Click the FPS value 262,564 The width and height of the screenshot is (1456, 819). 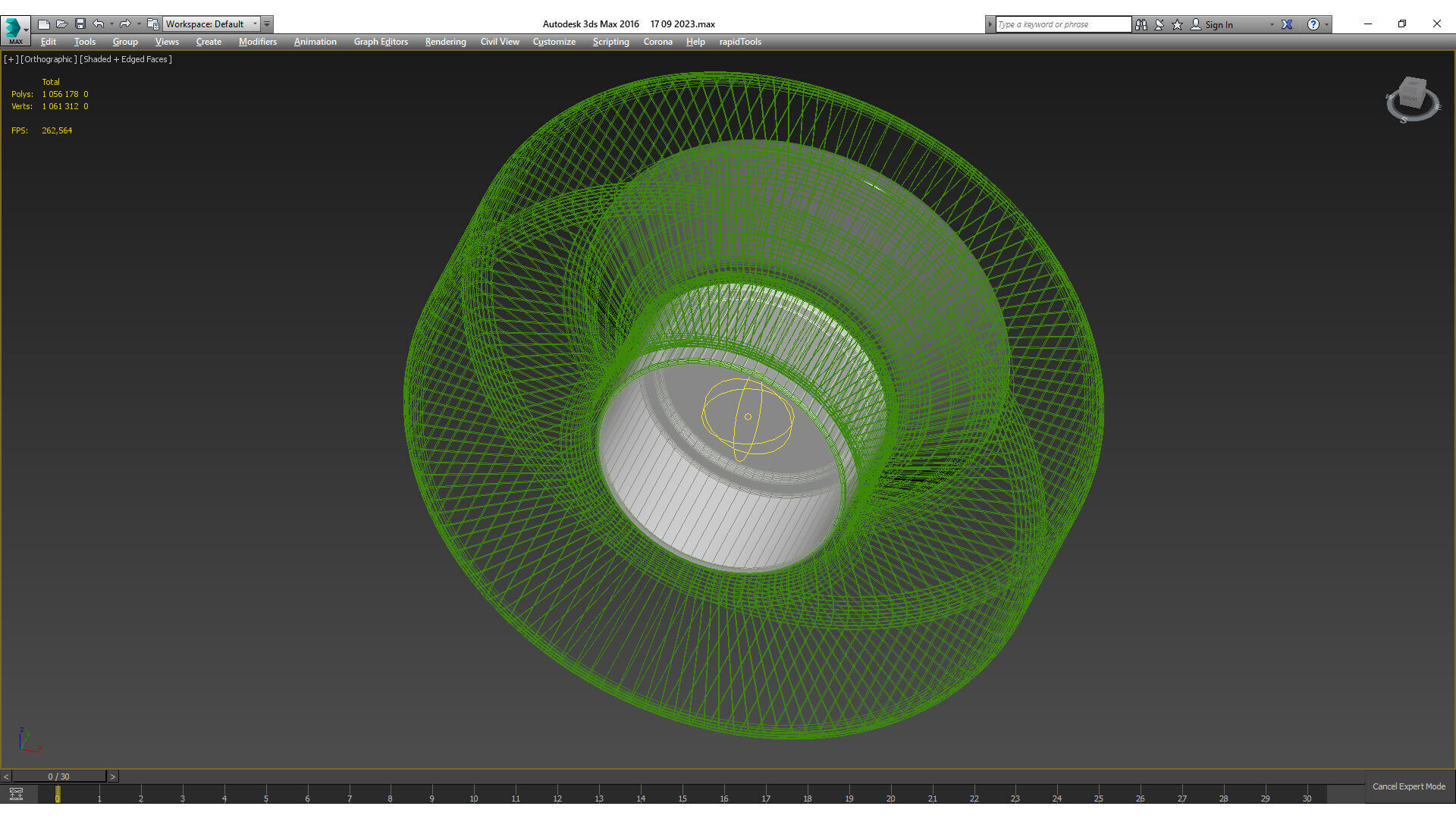pos(57,130)
